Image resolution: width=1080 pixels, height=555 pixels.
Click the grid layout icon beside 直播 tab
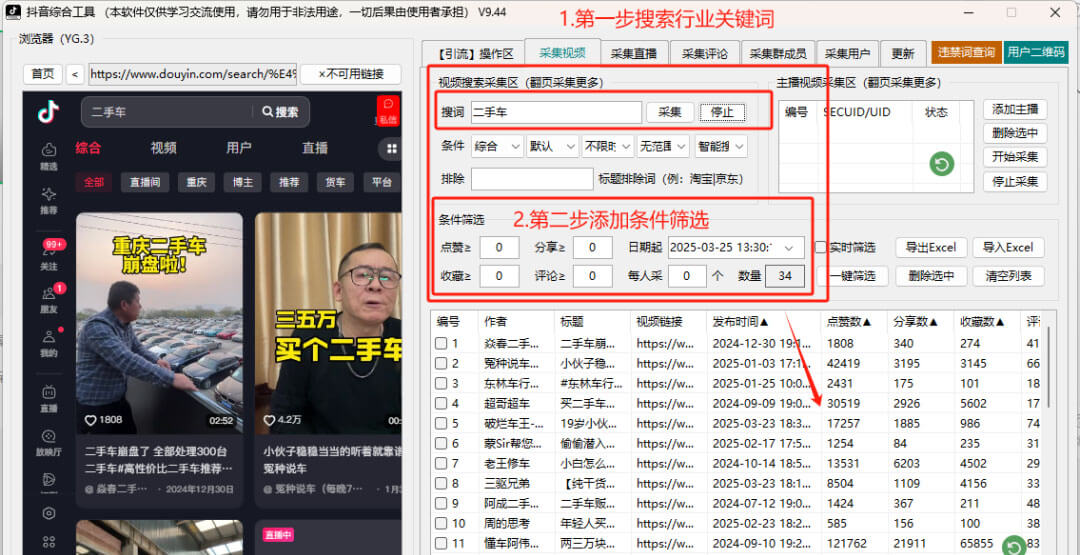click(391, 149)
